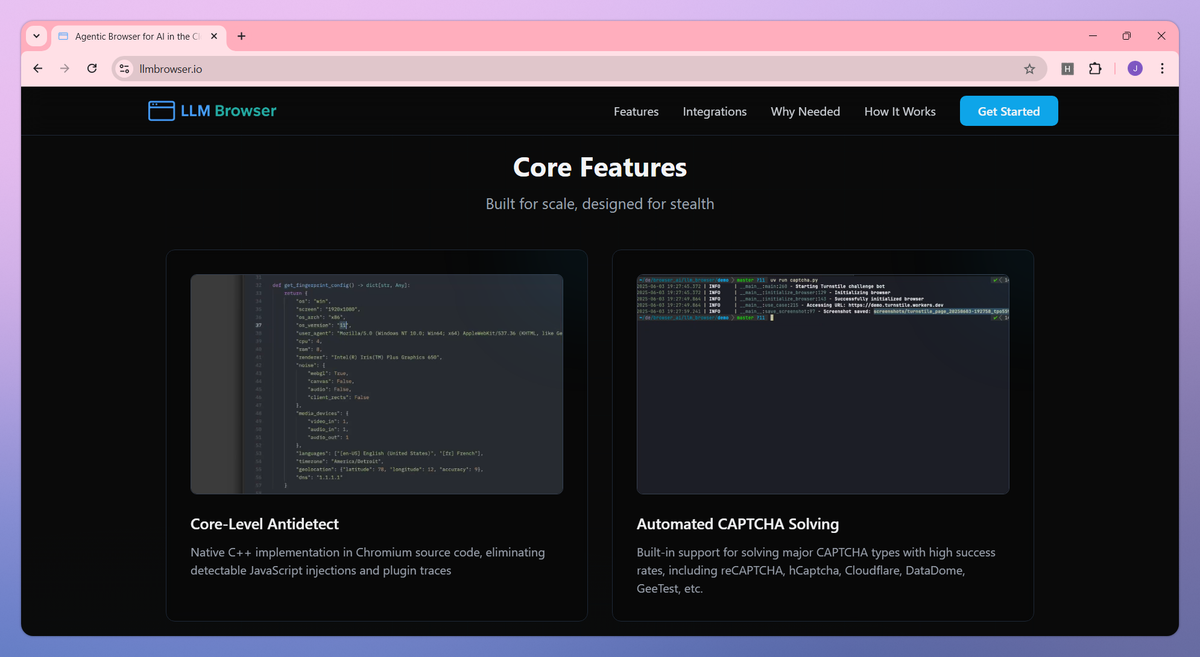Image resolution: width=1200 pixels, height=657 pixels.
Task: Select the Agentic Browser for AI tab
Action: (x=138, y=36)
